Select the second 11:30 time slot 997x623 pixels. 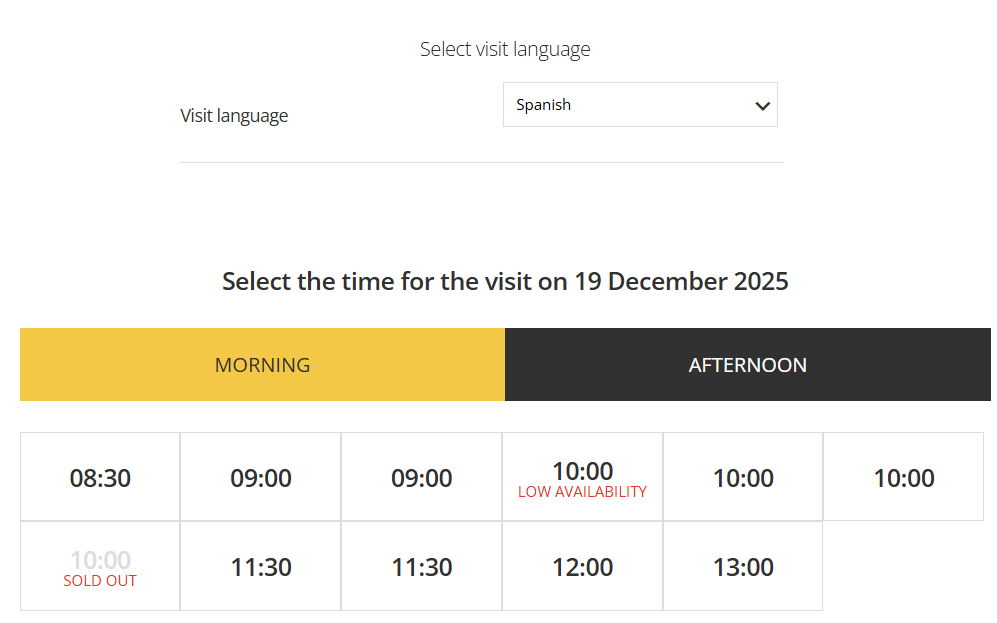click(x=422, y=567)
